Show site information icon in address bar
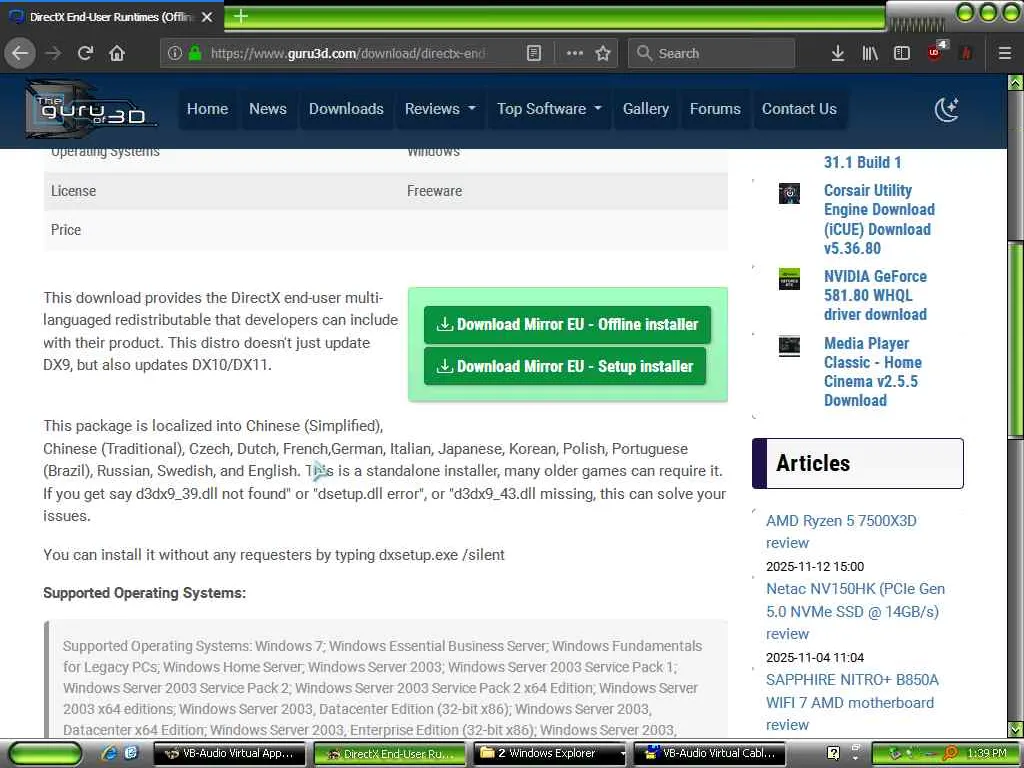Image resolution: width=1024 pixels, height=768 pixels. tap(174, 53)
